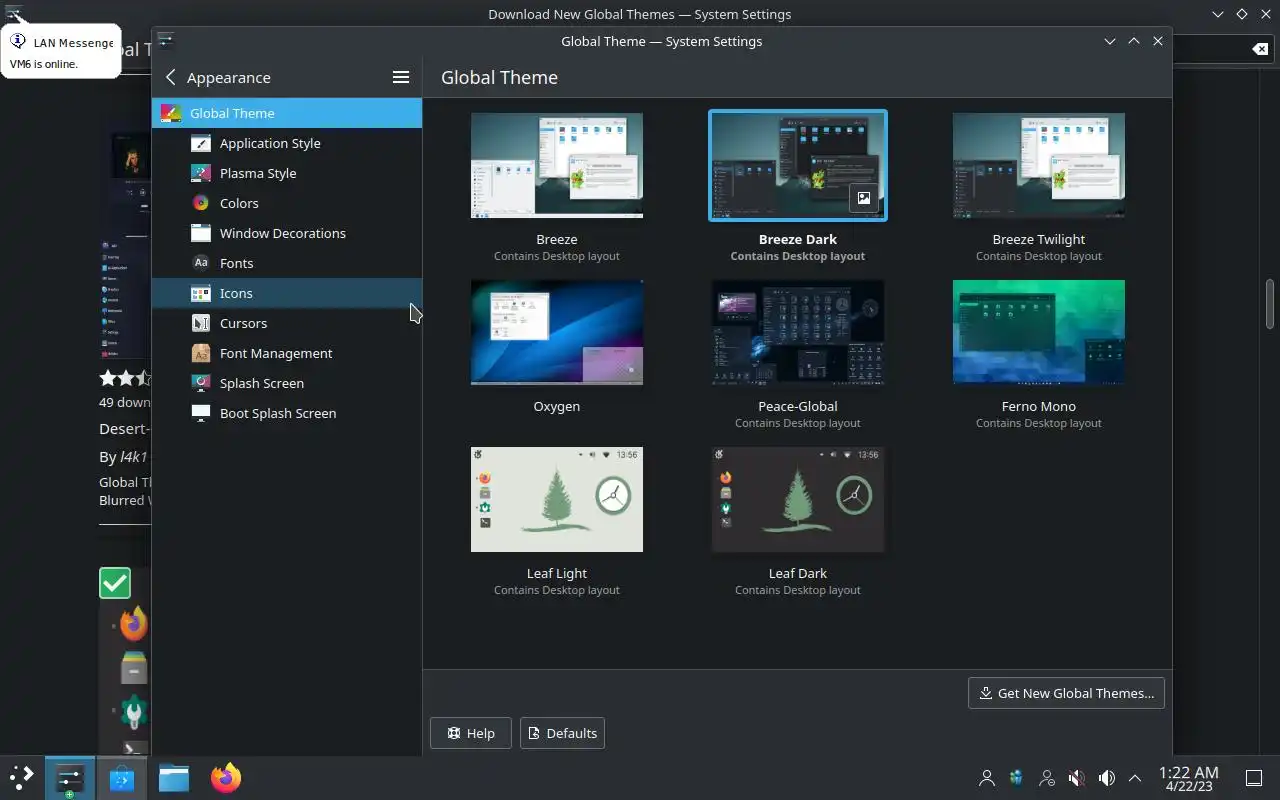This screenshot has width=1280, height=800.
Task: Switch to System Settings taskbar entry
Action: tap(69, 778)
